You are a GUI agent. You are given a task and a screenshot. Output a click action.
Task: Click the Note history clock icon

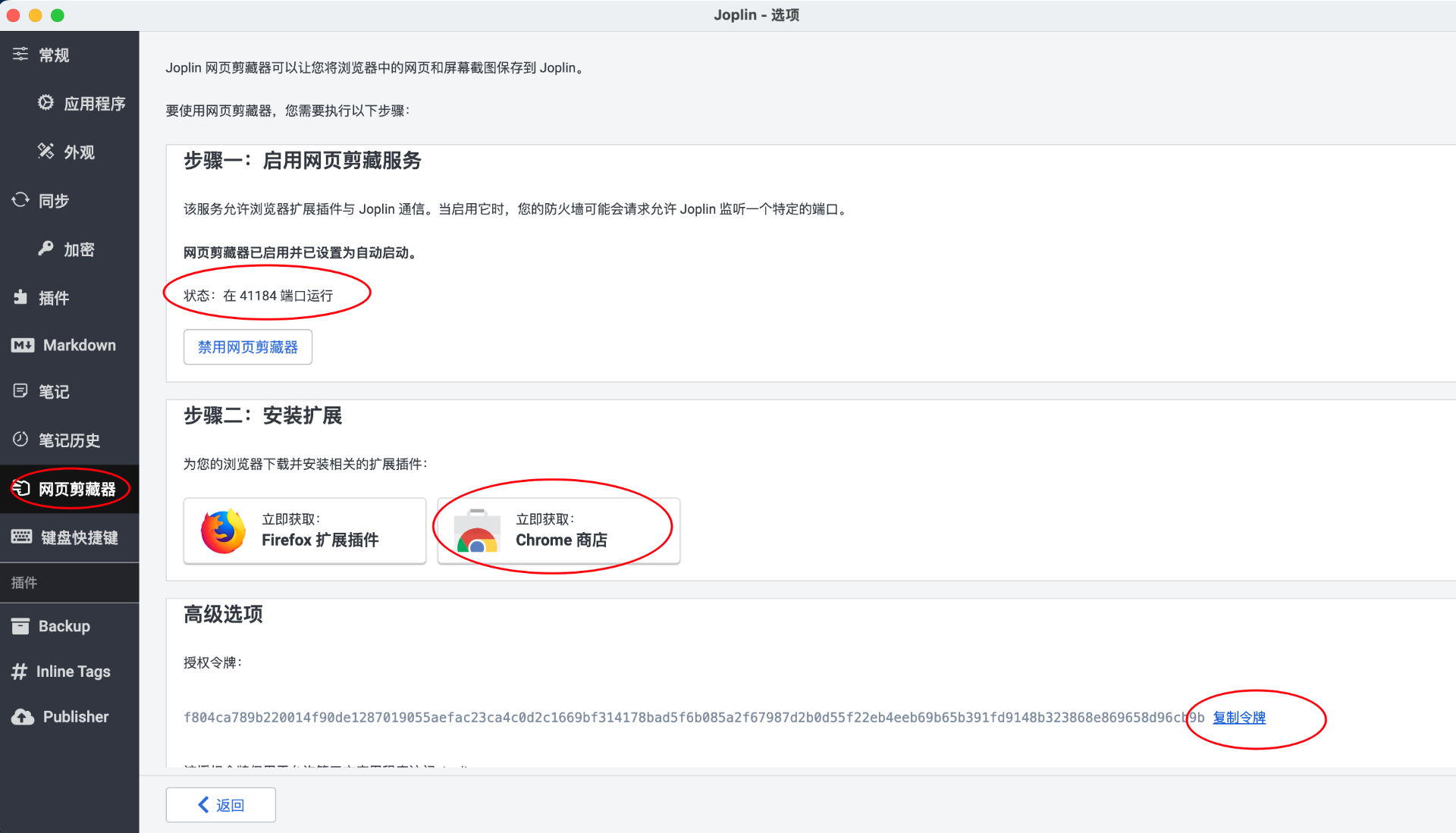20,440
